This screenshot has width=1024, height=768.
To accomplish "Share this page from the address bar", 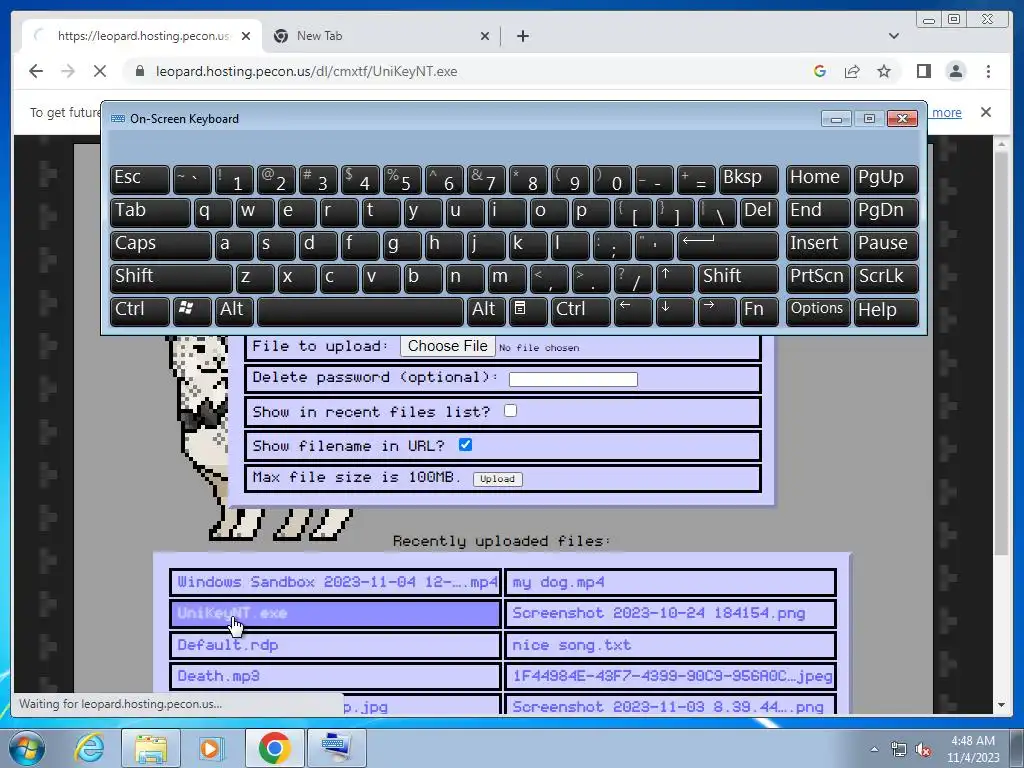I will click(852, 71).
